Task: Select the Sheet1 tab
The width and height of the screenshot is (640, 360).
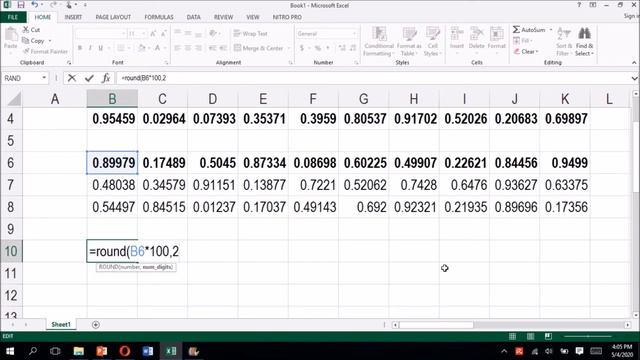Action: [61, 324]
